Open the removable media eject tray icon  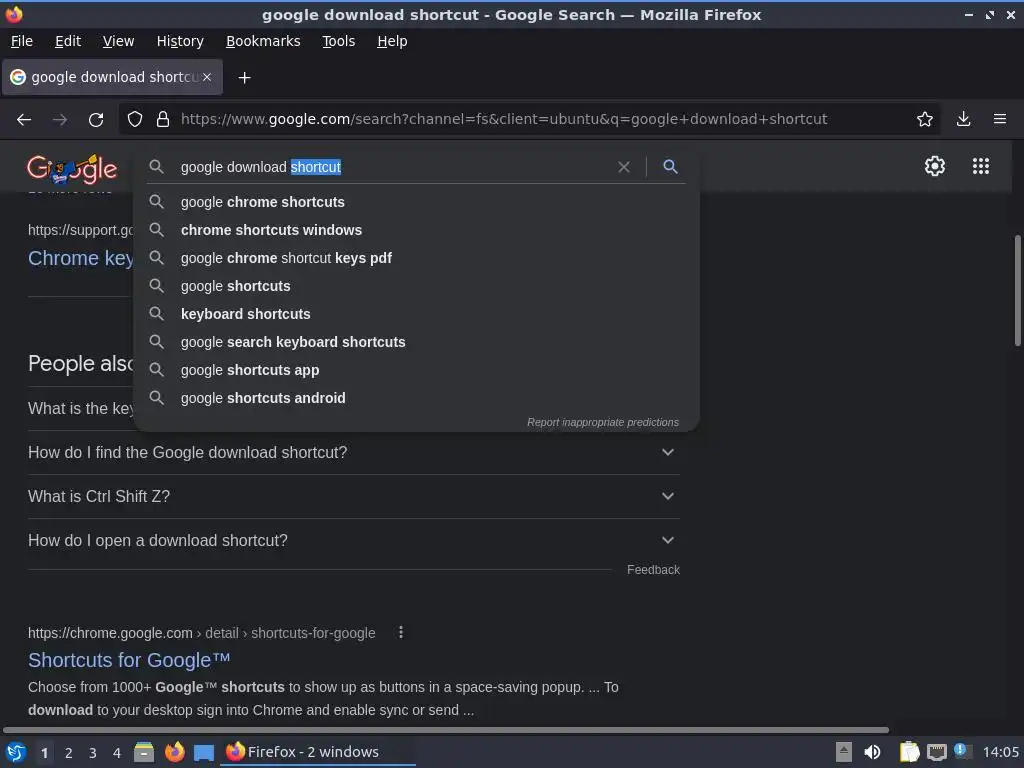[844, 752]
